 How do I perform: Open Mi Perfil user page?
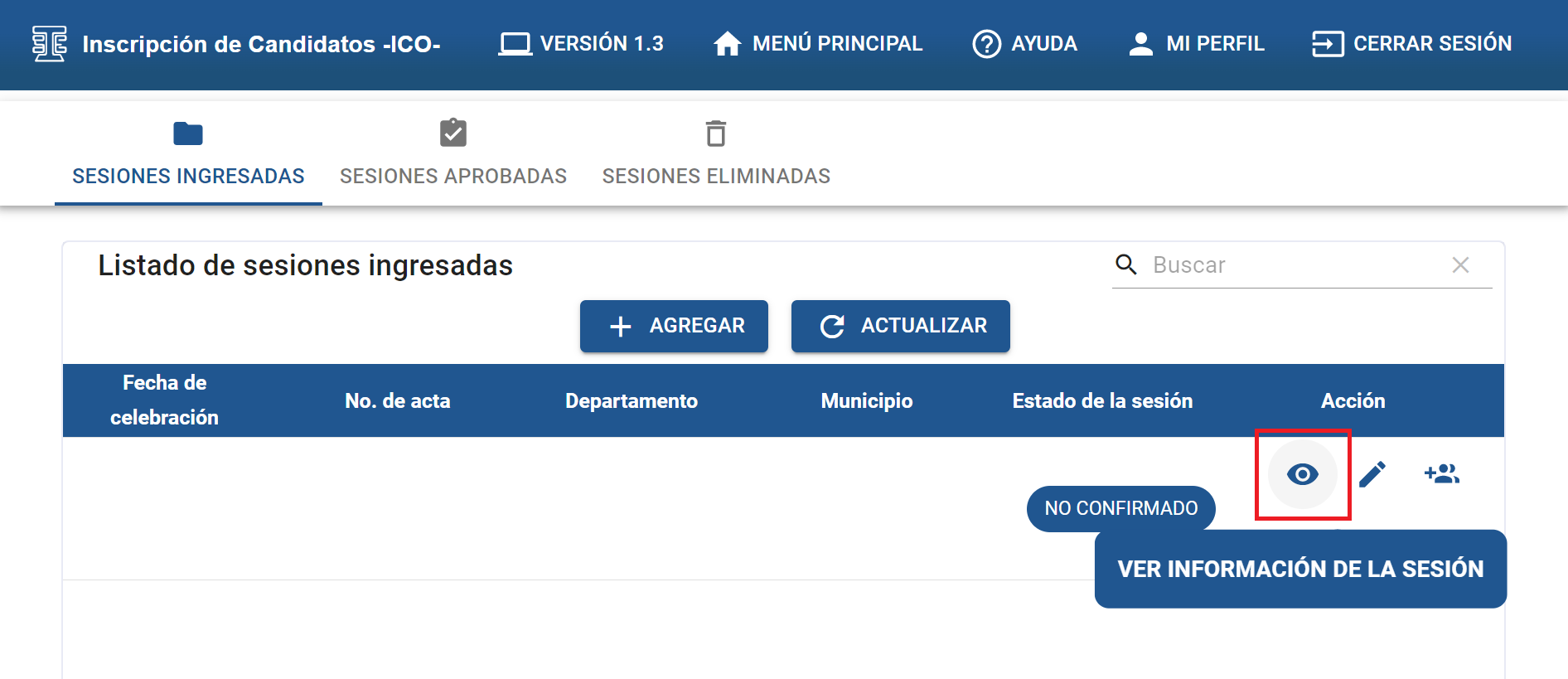1196,44
